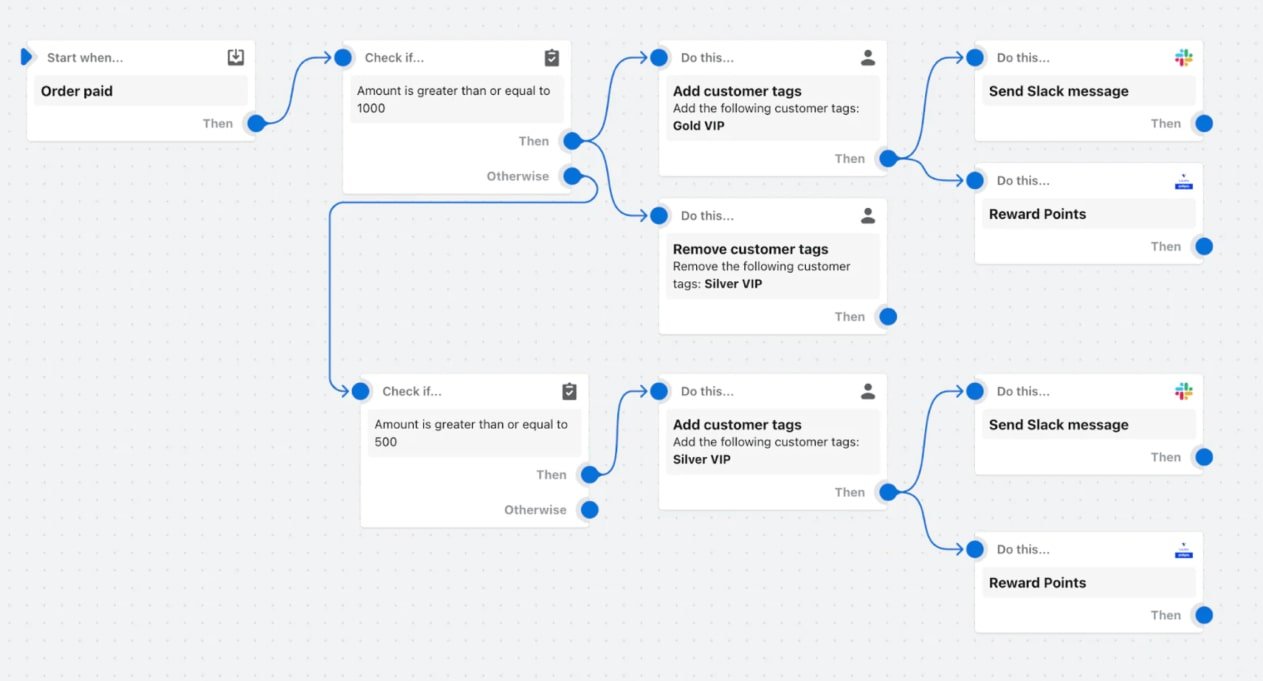Open the Amount greater than or equal to 1000 condition
Viewport: 1263px width, 681px height.
(x=457, y=99)
